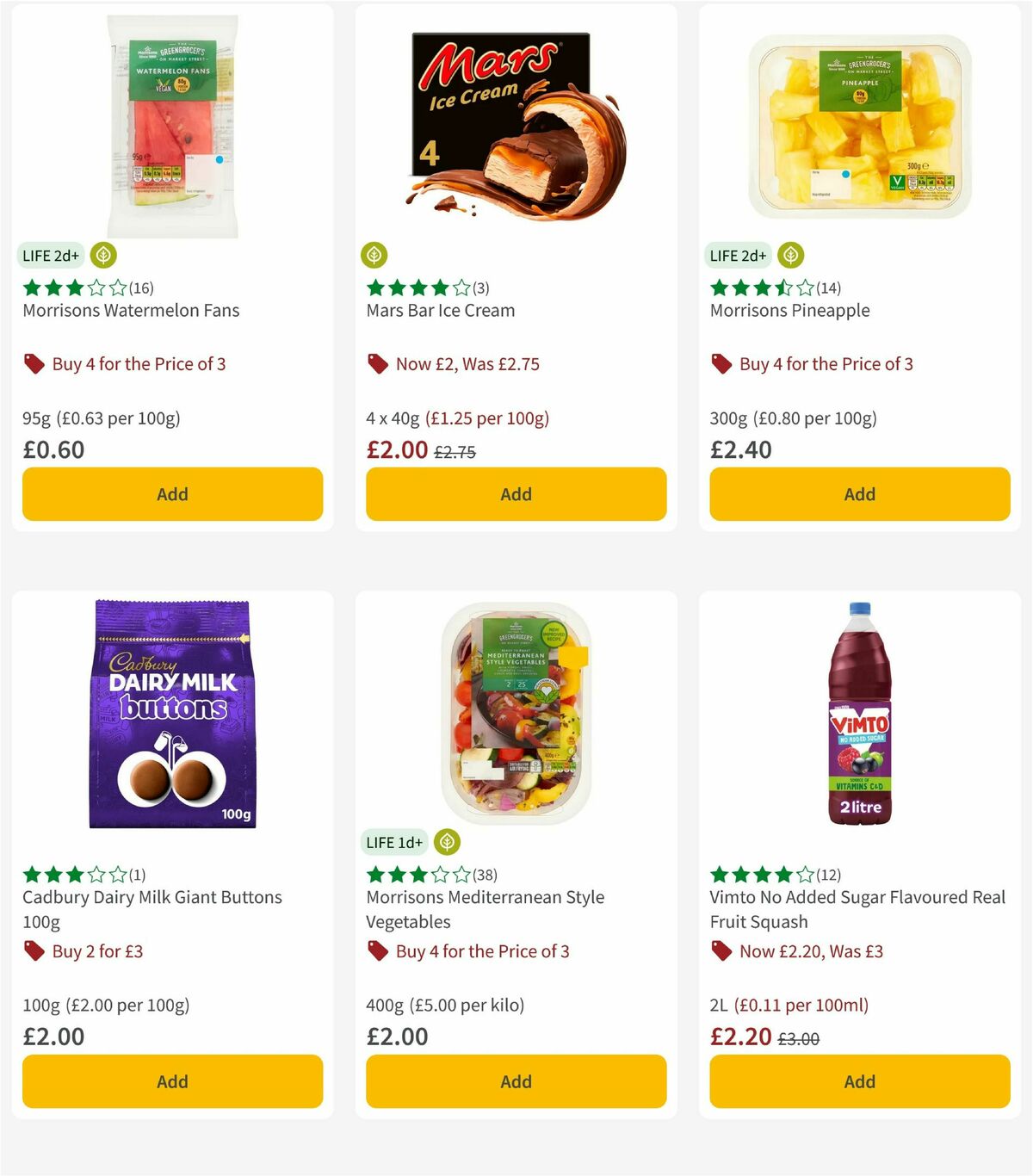Click the leaf icon next to the Pineapple LIFE badge

789,256
